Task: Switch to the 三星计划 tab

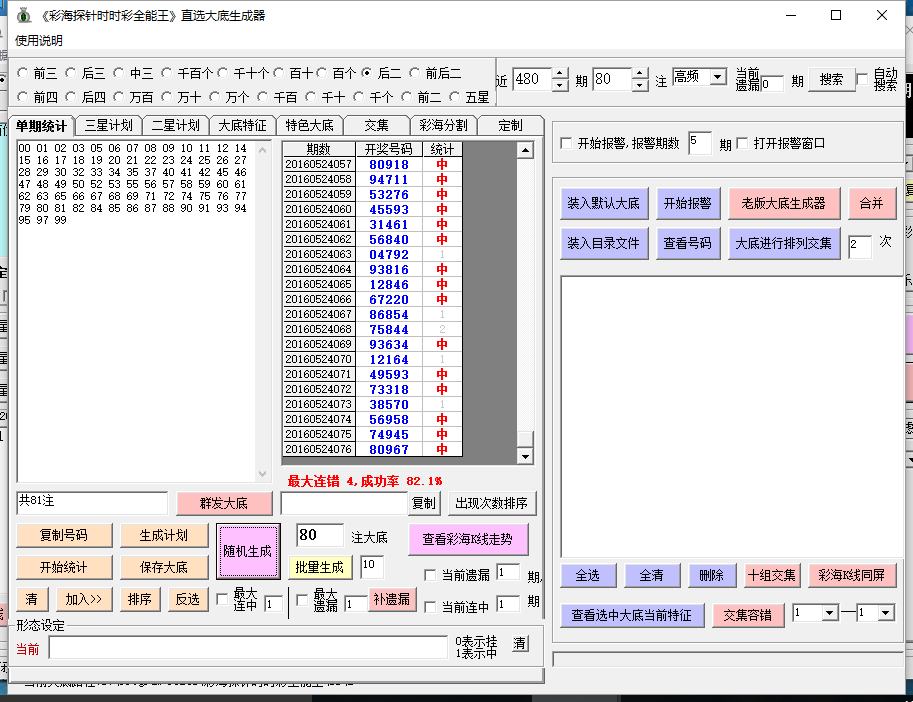Action: point(107,126)
